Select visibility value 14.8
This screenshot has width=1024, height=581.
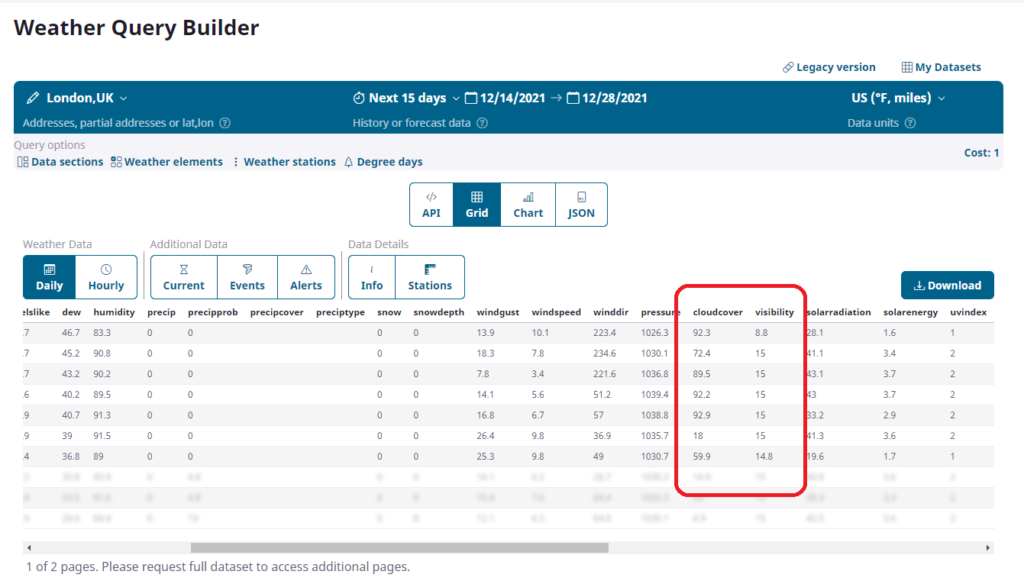coord(764,456)
